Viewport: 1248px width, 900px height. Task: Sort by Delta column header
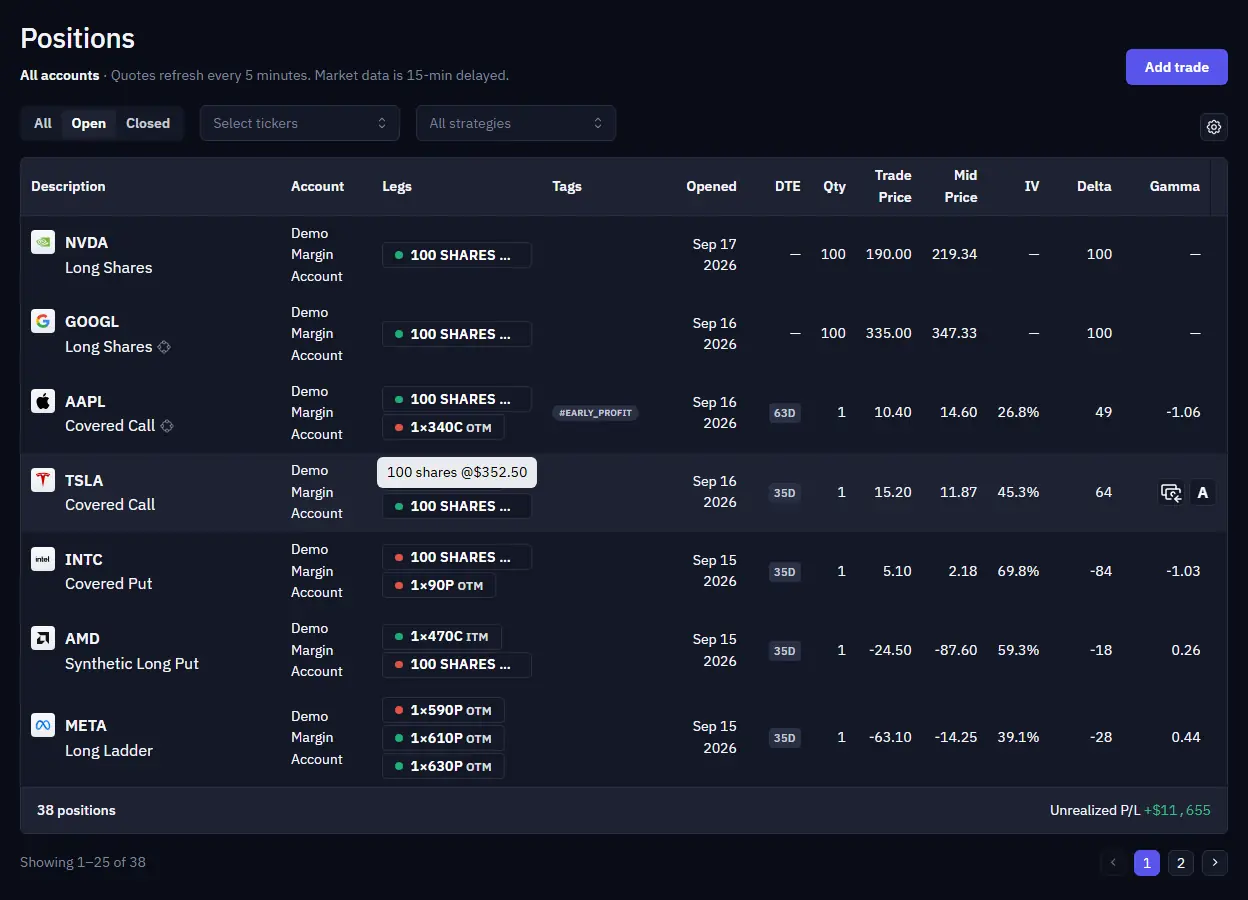(1094, 186)
